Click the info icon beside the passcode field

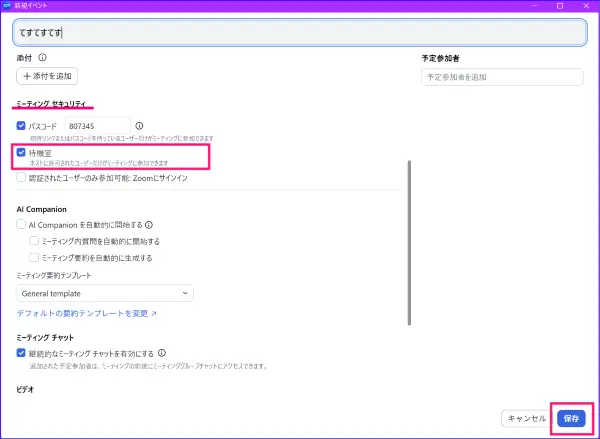tap(139, 126)
